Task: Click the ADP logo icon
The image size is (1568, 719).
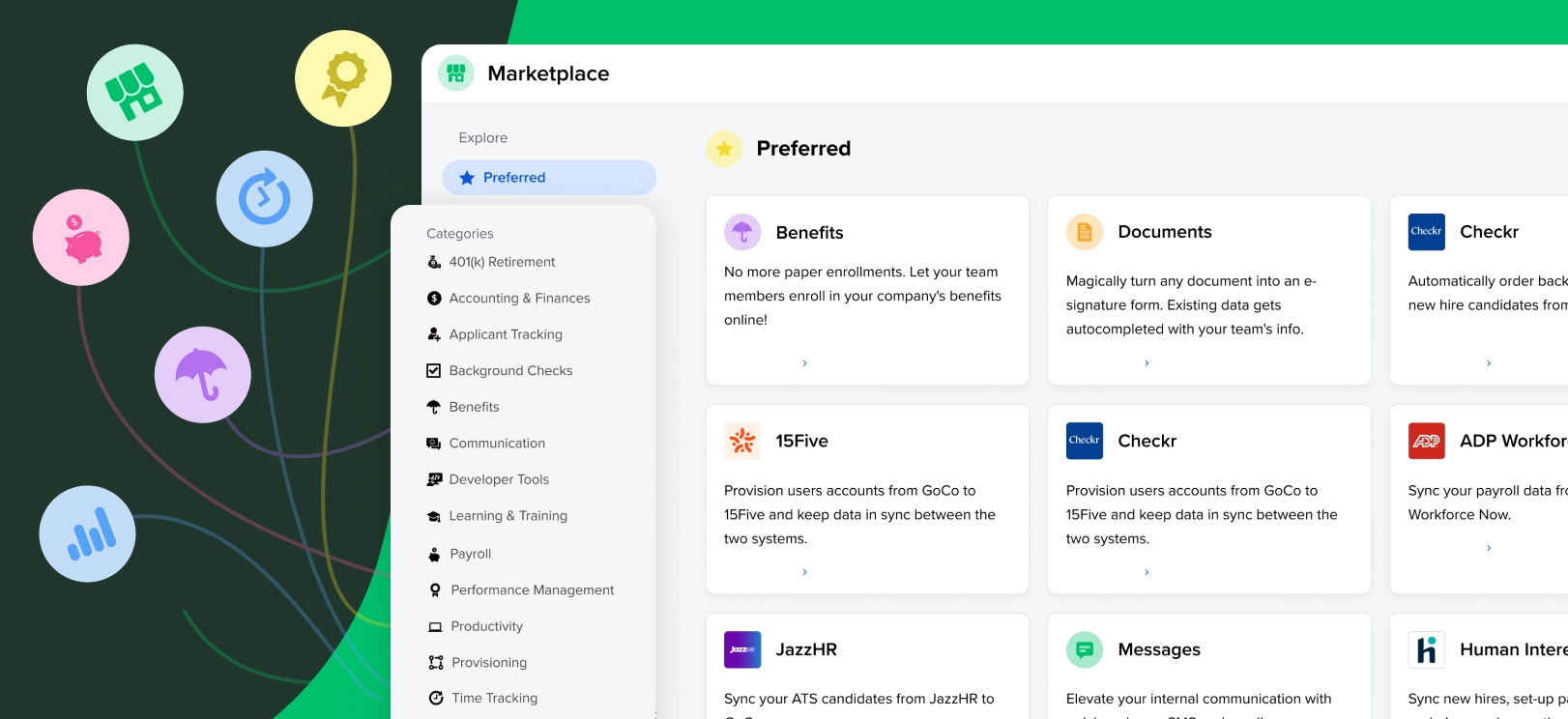Action: point(1427,441)
